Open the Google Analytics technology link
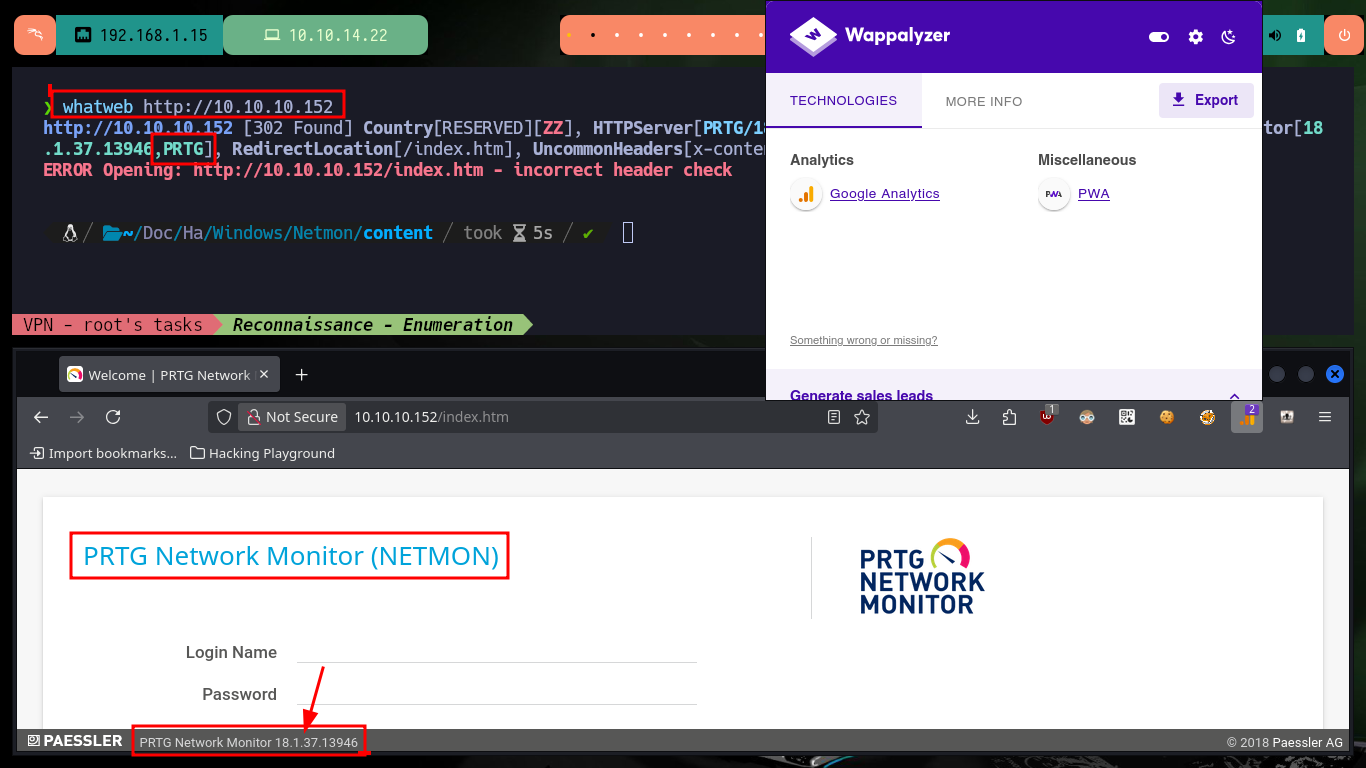Viewport: 1366px width, 768px height. click(884, 194)
